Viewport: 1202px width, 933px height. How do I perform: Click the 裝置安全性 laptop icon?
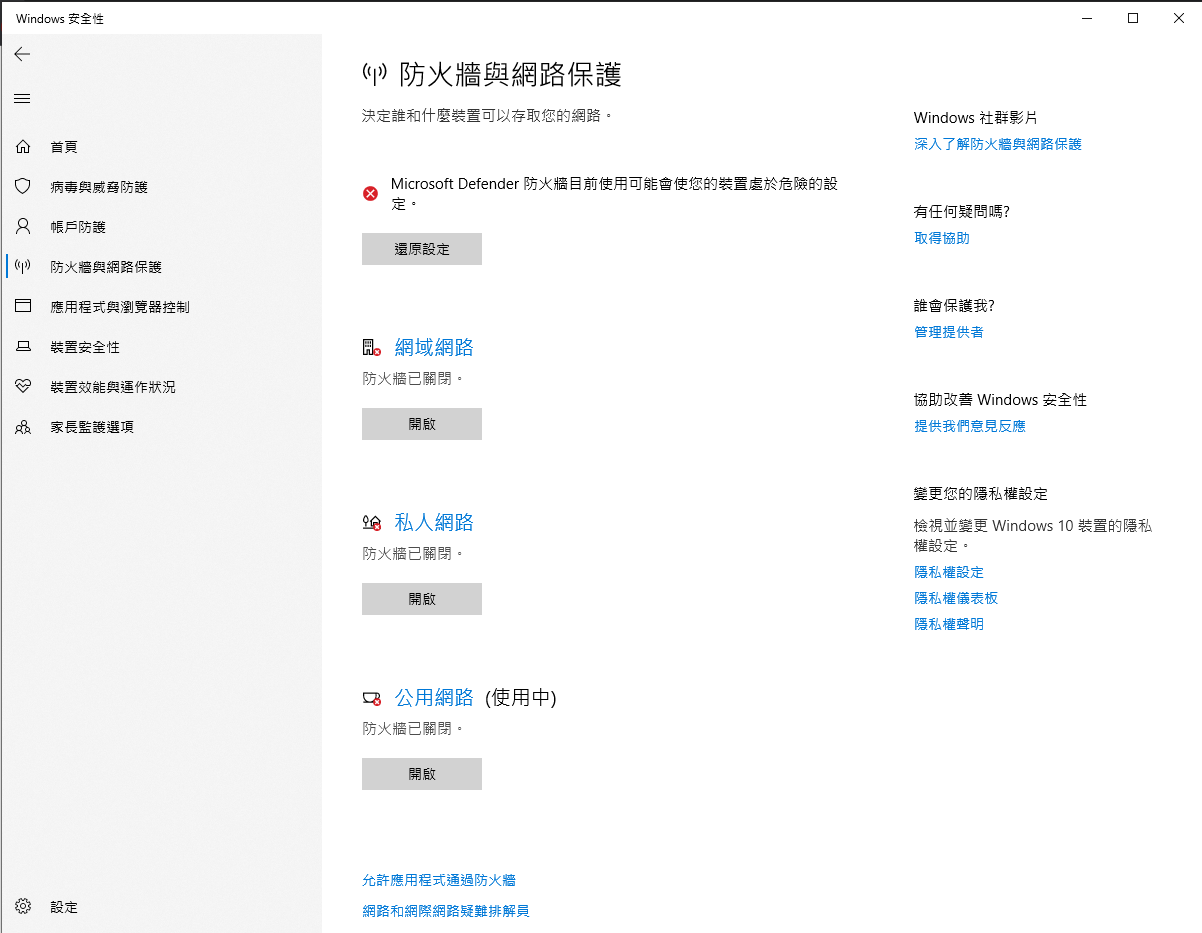(x=23, y=347)
